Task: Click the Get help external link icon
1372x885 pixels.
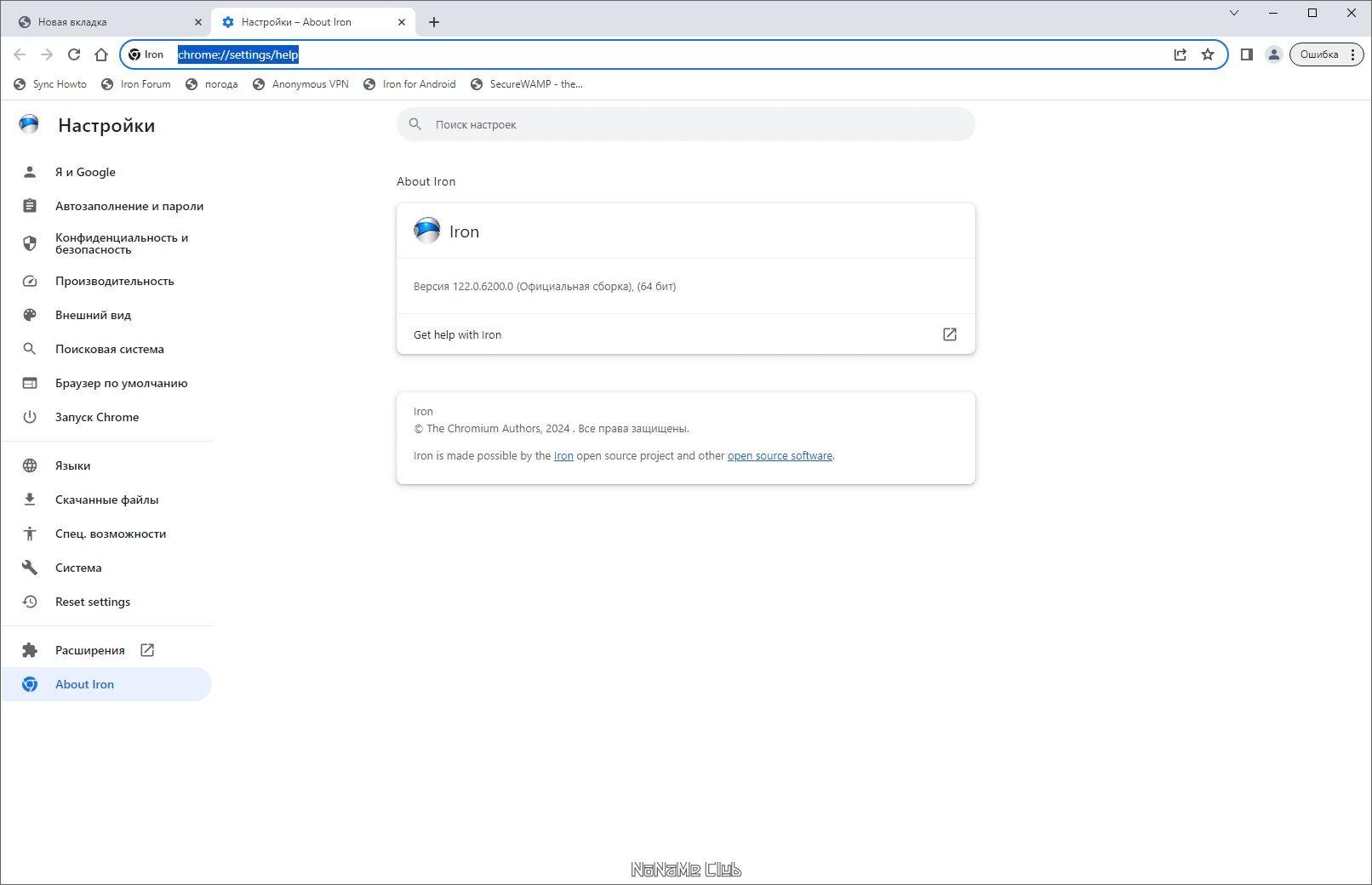Action: (x=950, y=334)
